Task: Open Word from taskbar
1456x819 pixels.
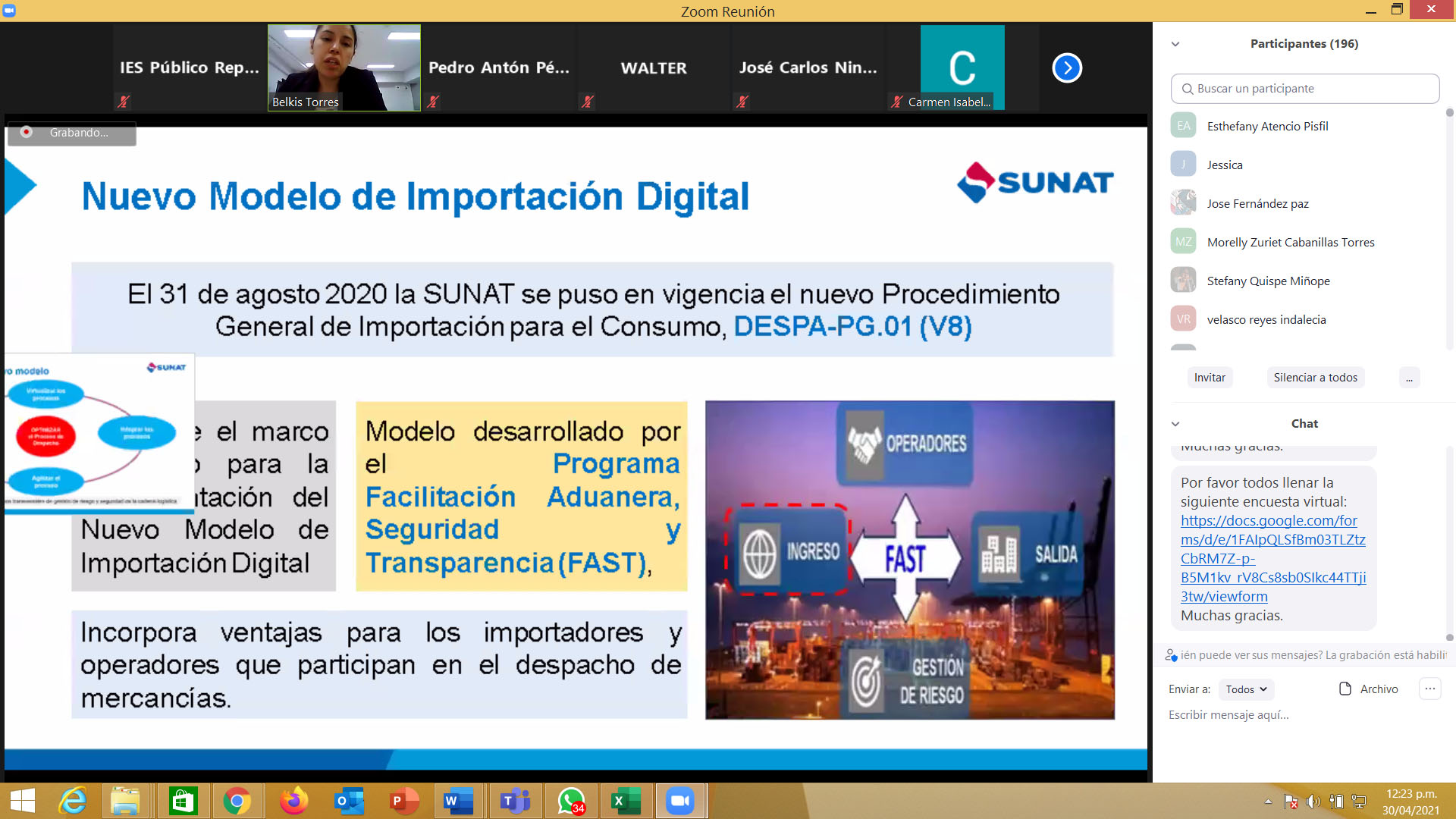Action: (x=459, y=801)
